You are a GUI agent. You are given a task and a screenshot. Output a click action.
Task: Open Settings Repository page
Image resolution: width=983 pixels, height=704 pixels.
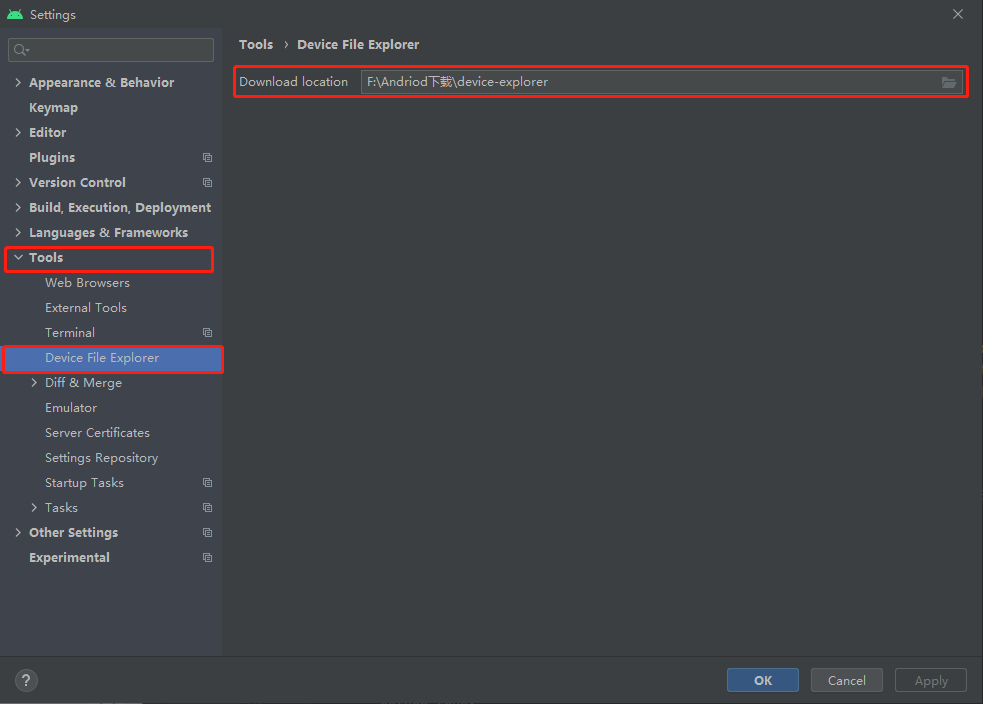tap(102, 458)
